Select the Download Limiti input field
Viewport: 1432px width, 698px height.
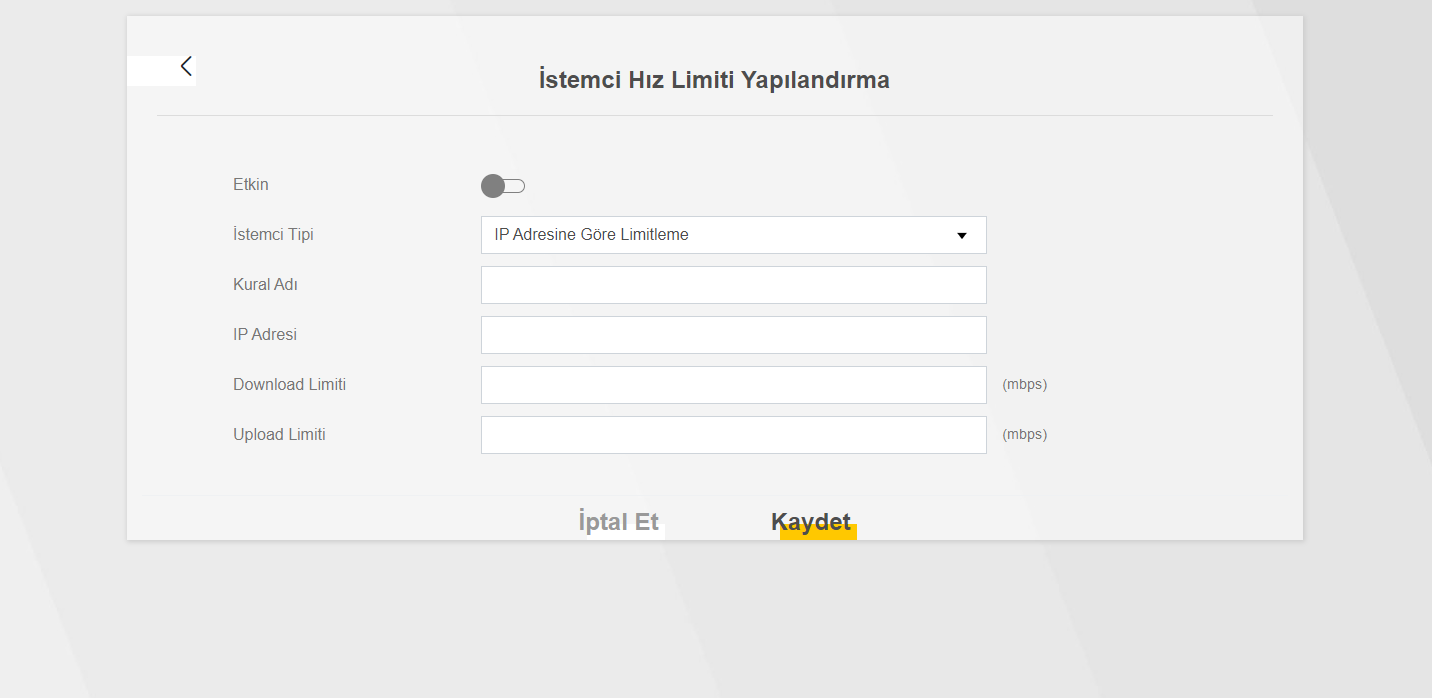(733, 385)
